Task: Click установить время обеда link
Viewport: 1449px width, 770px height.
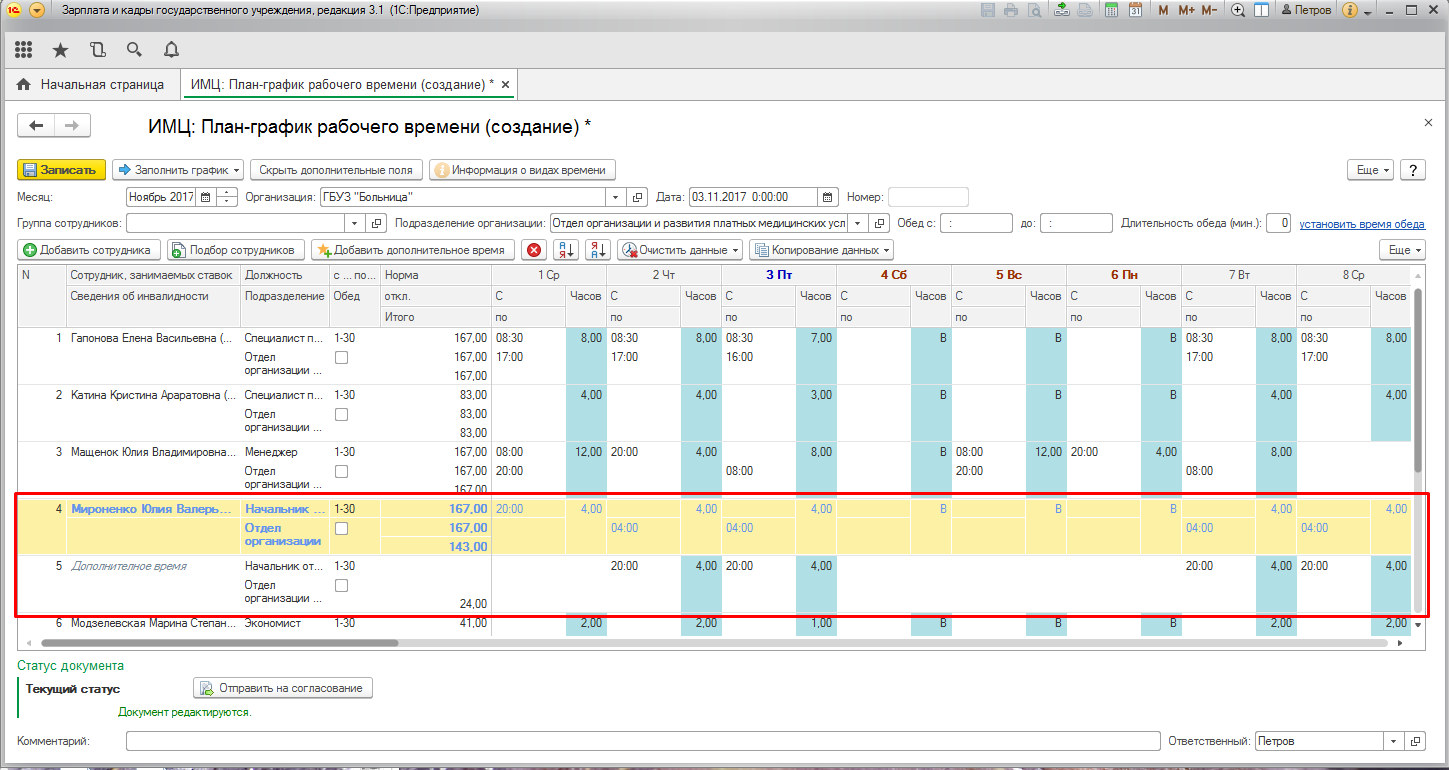Action: 1362,224
